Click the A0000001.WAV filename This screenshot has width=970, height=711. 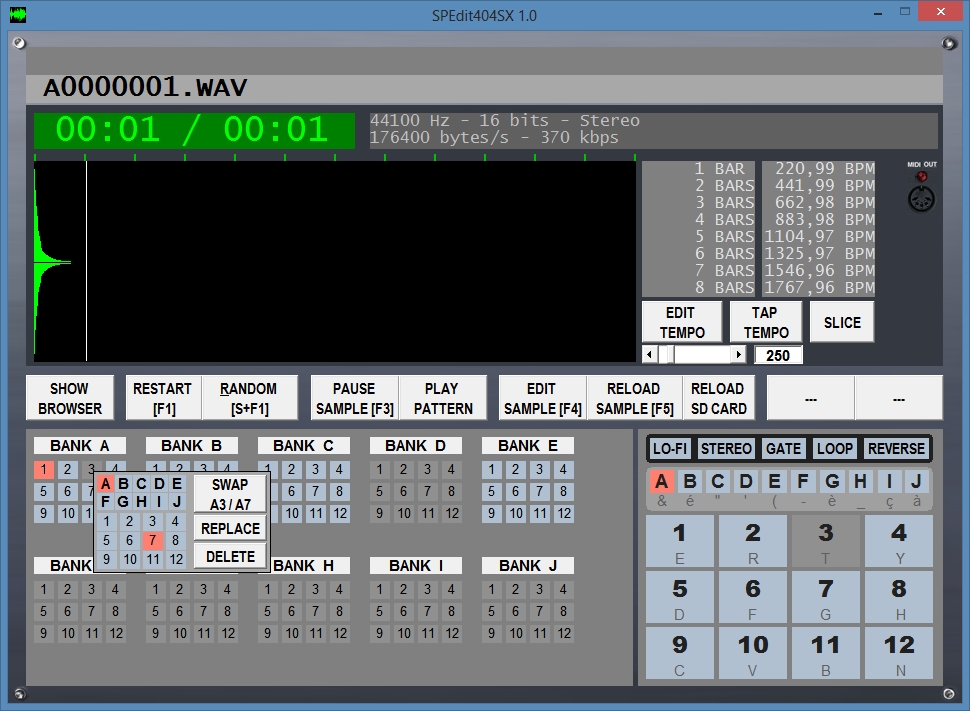(x=145, y=87)
